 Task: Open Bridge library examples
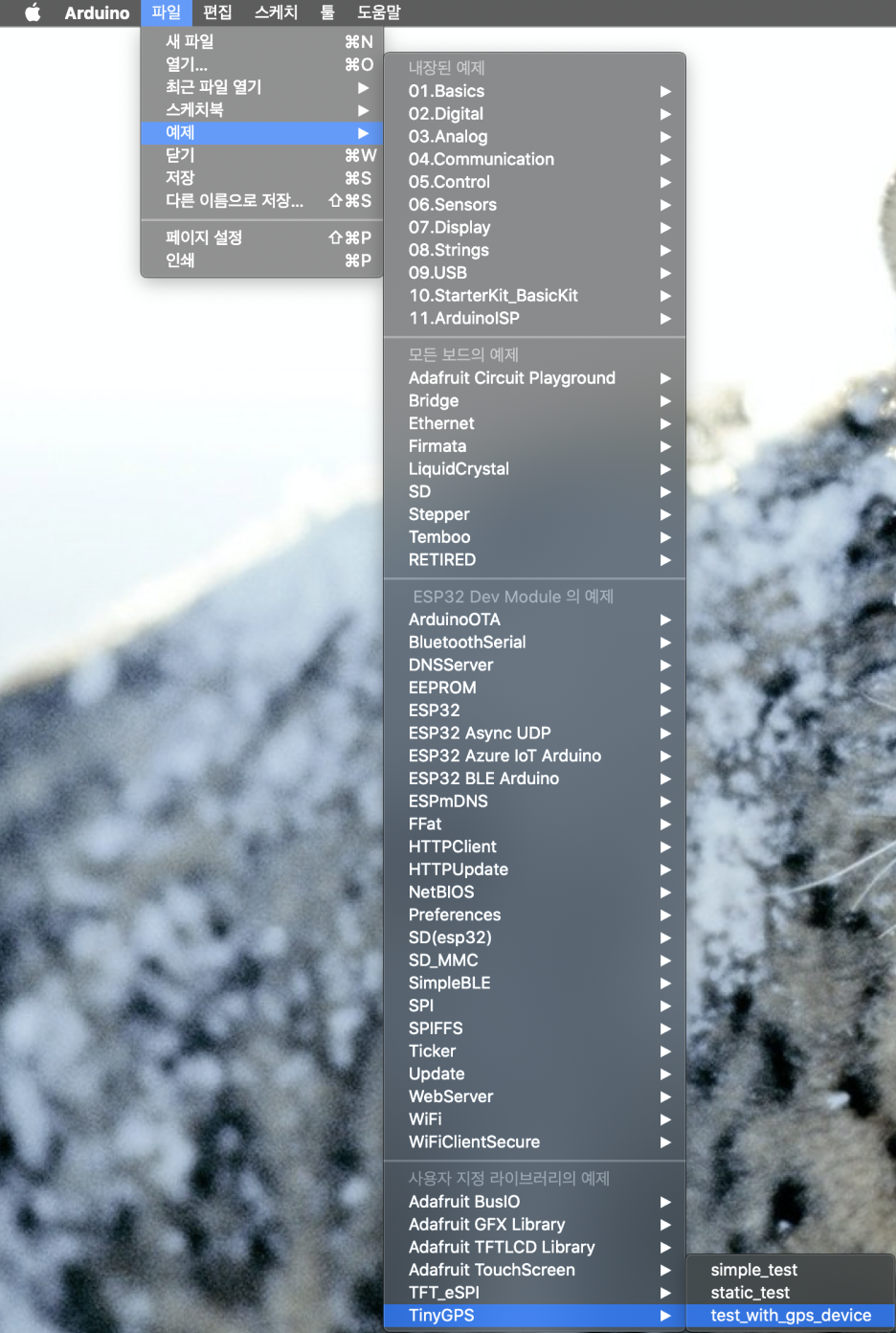[535, 401]
